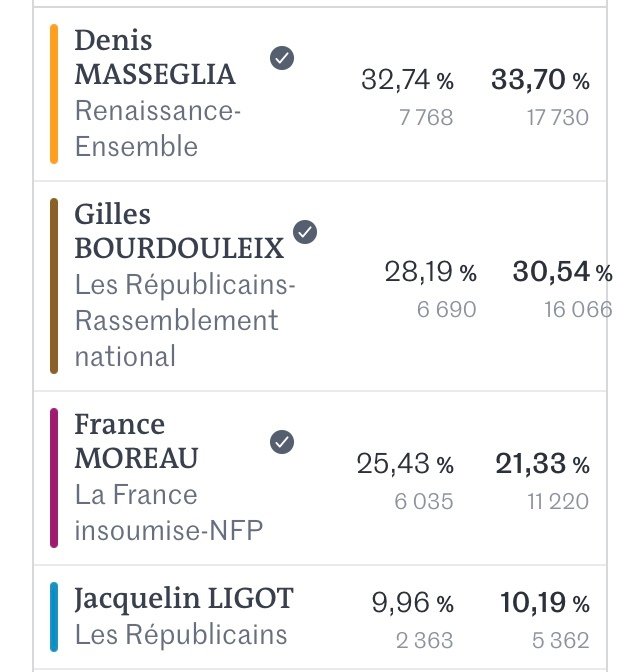This screenshot has height=672, width=640.
Task: Click the 33,70 % bold score
Action: (540, 80)
